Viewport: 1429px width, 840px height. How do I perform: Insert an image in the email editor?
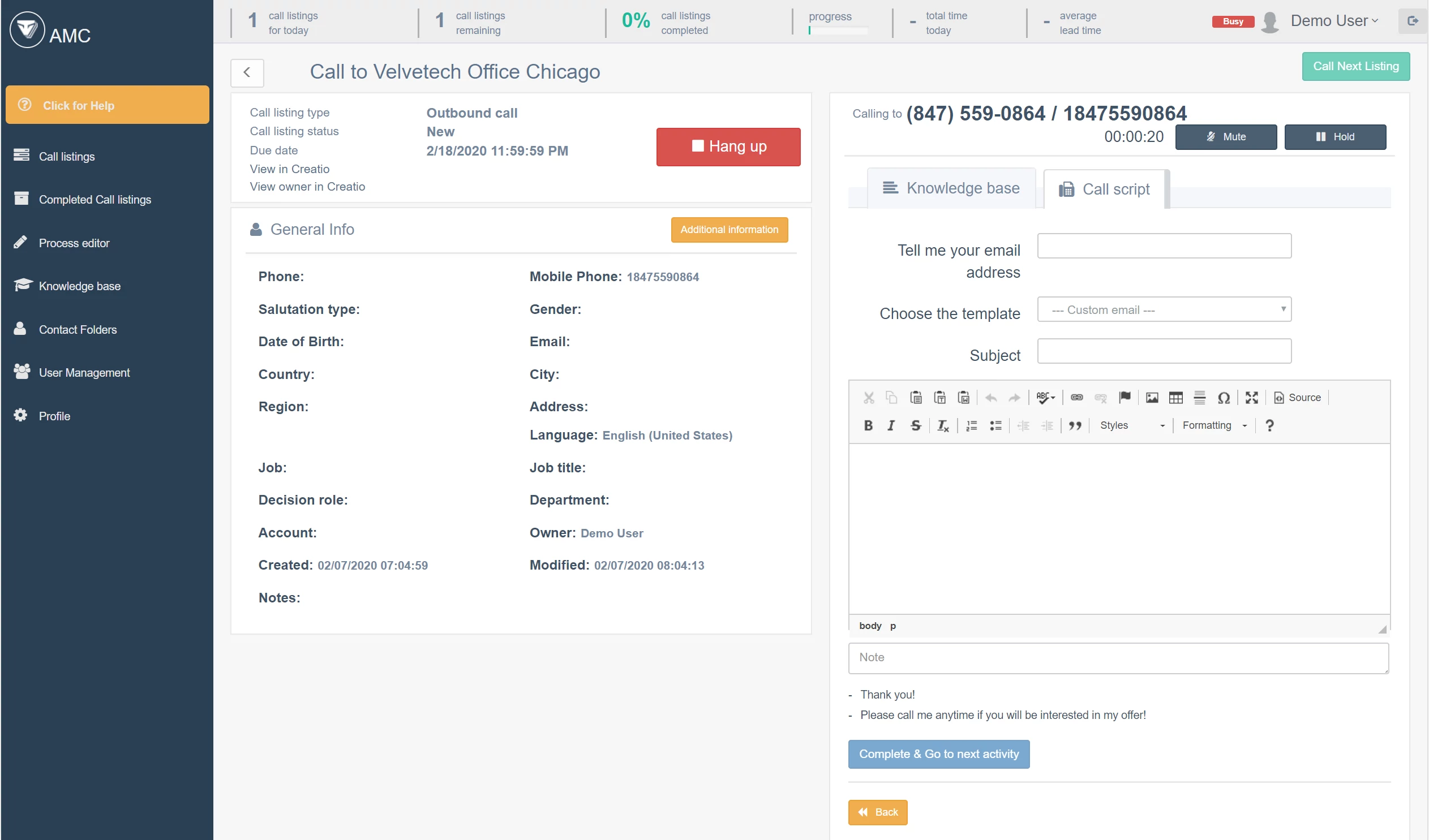click(x=1152, y=397)
